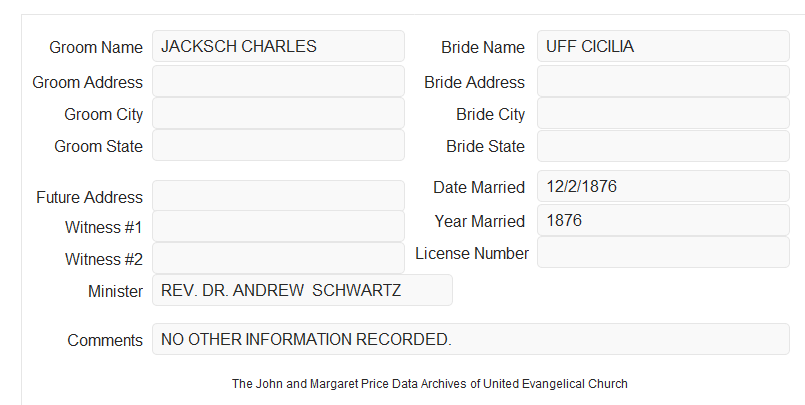Viewport: 805px width, 405px height.
Task: Click the Groom Name input field
Action: (278, 46)
